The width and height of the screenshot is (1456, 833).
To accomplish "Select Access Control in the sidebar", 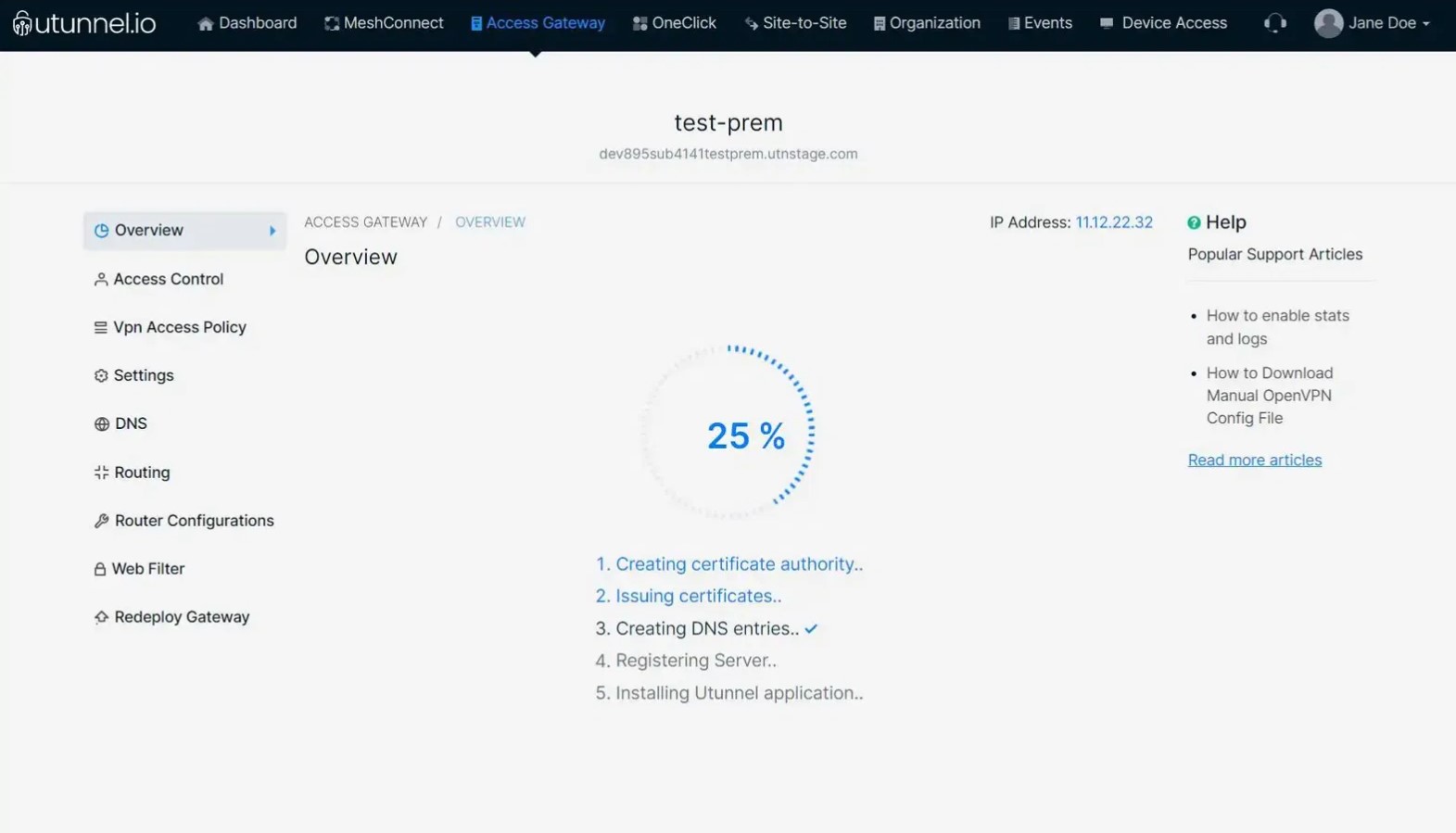I will pos(169,279).
